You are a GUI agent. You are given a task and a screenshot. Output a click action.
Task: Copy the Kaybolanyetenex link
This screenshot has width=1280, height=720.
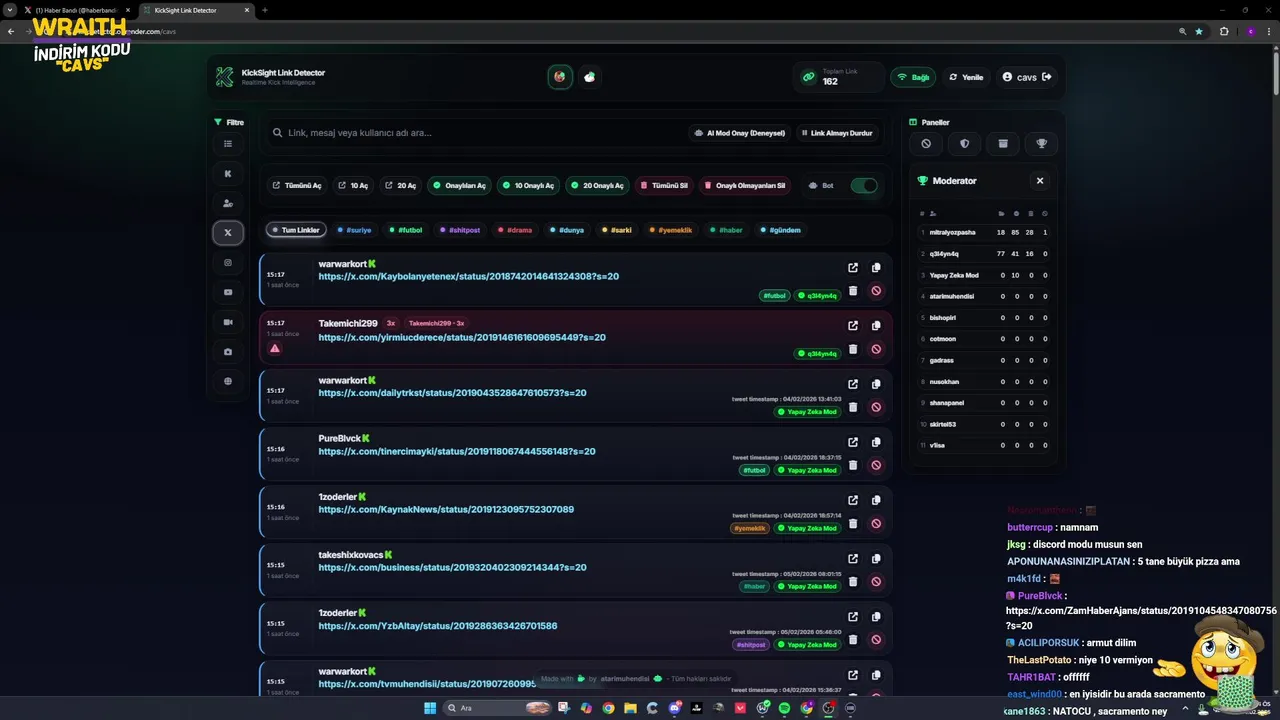(876, 268)
